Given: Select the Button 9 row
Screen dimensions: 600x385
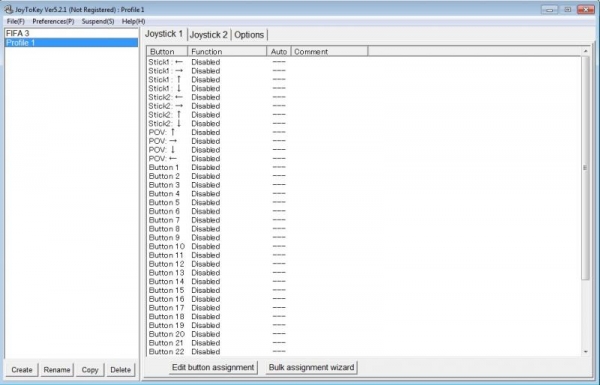Looking at the screenshot, I should click(364, 238).
